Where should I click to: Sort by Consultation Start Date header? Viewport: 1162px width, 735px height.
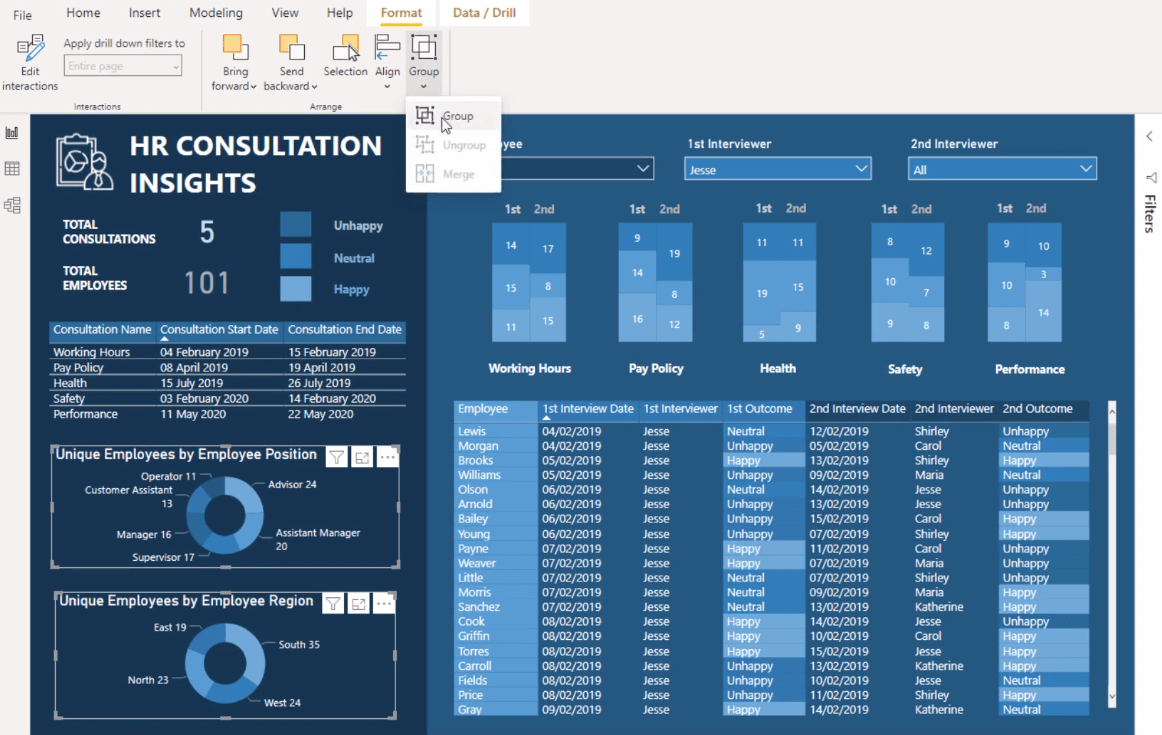[x=219, y=330]
